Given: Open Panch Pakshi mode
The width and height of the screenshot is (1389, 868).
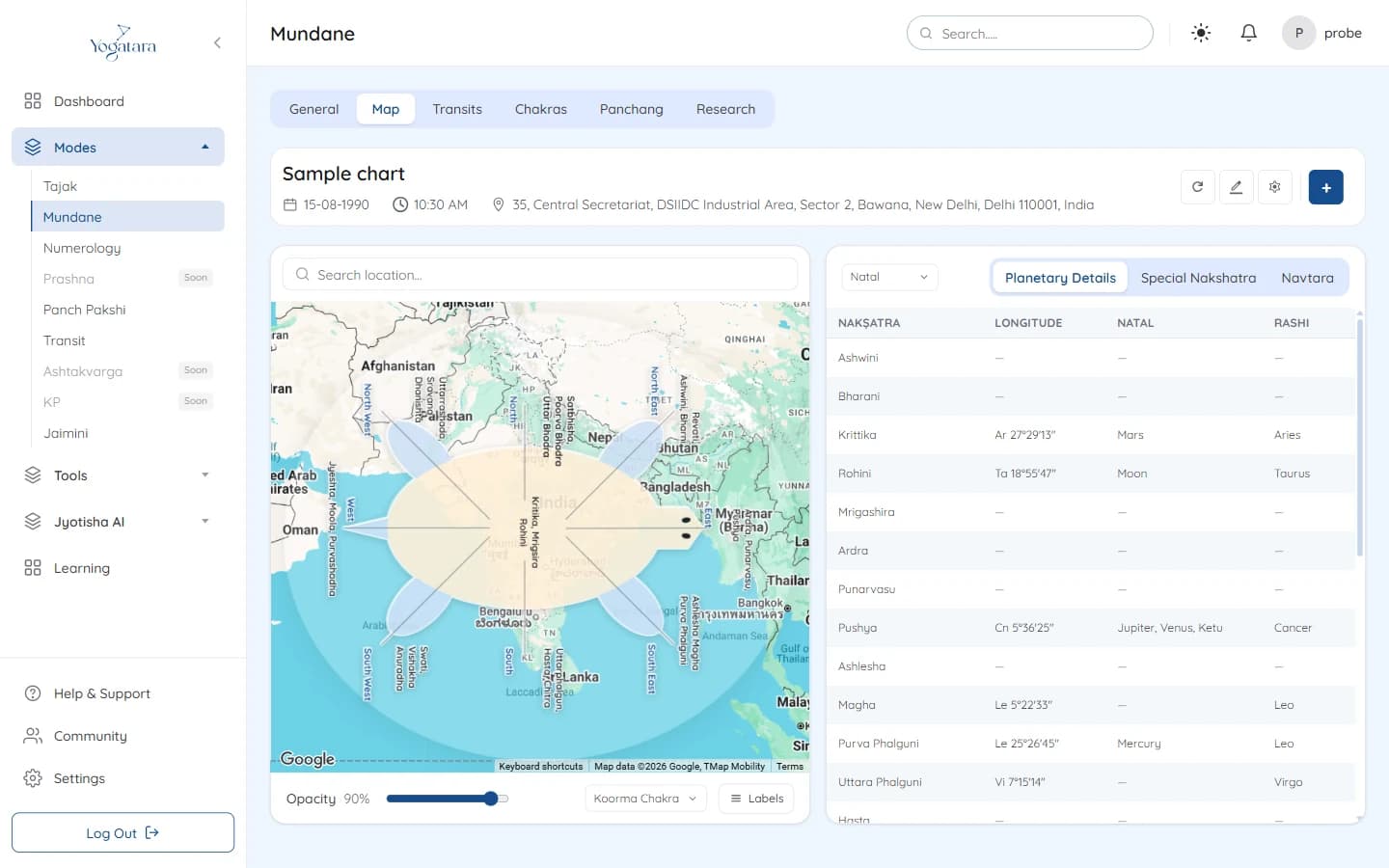Looking at the screenshot, I should (x=84, y=310).
